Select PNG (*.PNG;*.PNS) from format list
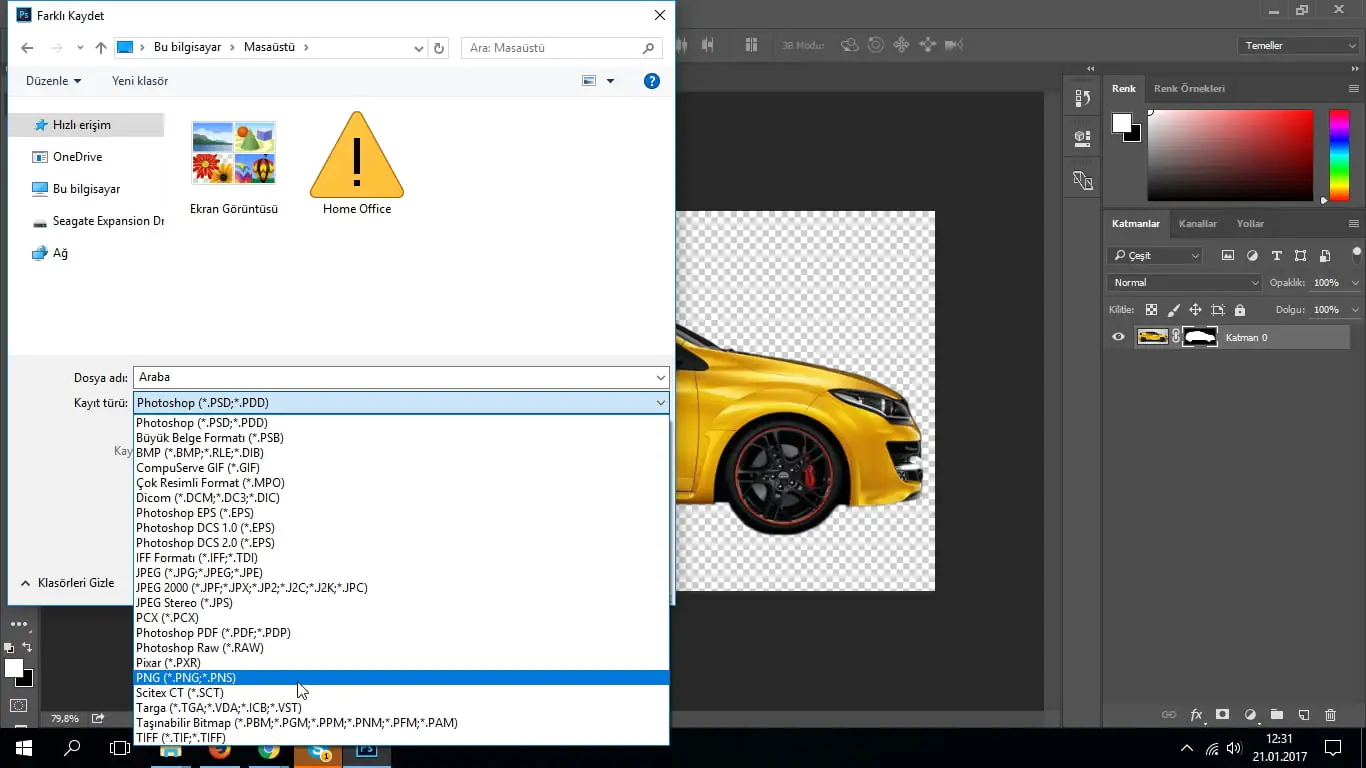The image size is (1366, 768). point(186,678)
